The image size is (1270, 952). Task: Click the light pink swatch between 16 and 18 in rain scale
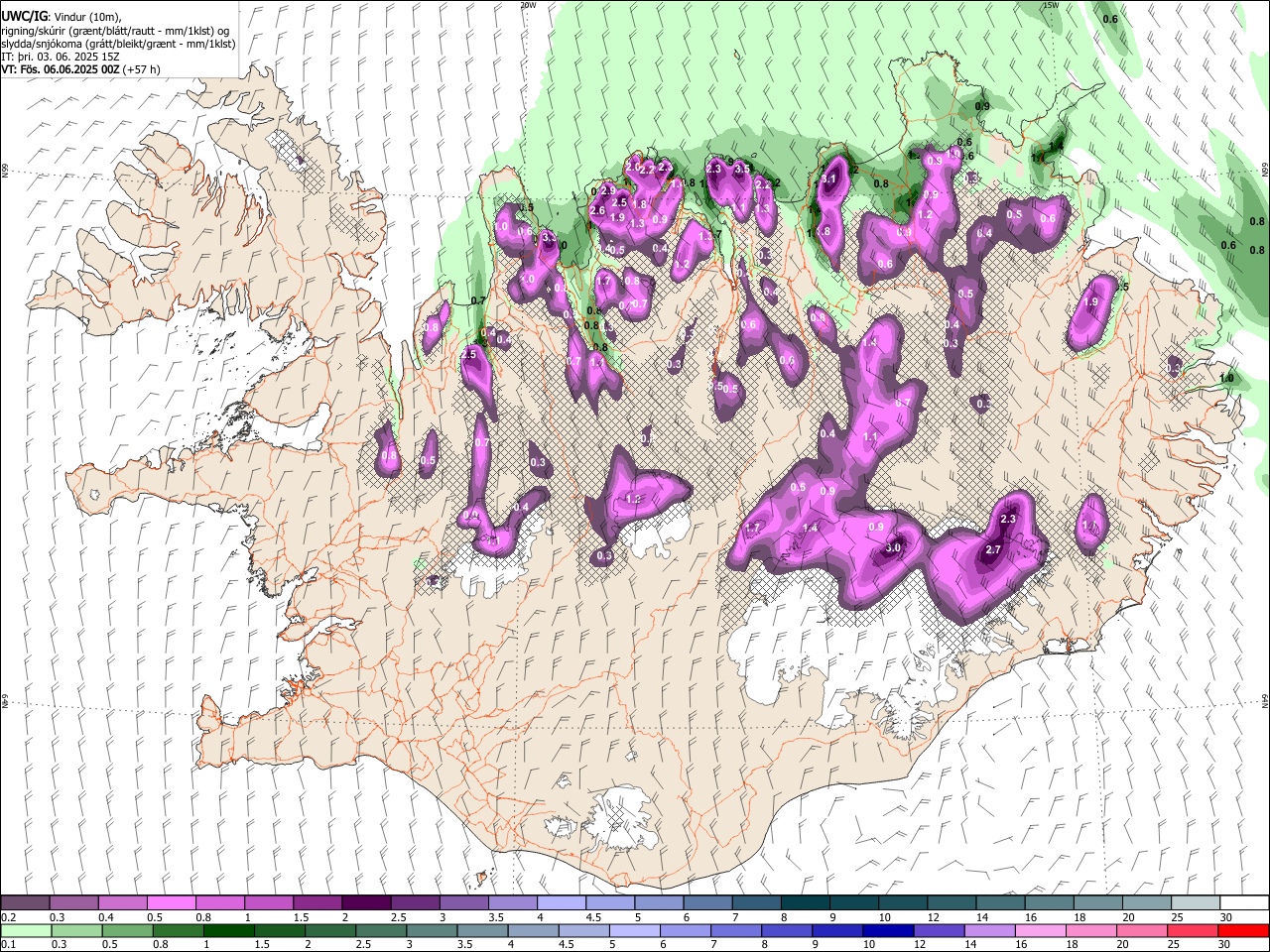(x=1043, y=930)
